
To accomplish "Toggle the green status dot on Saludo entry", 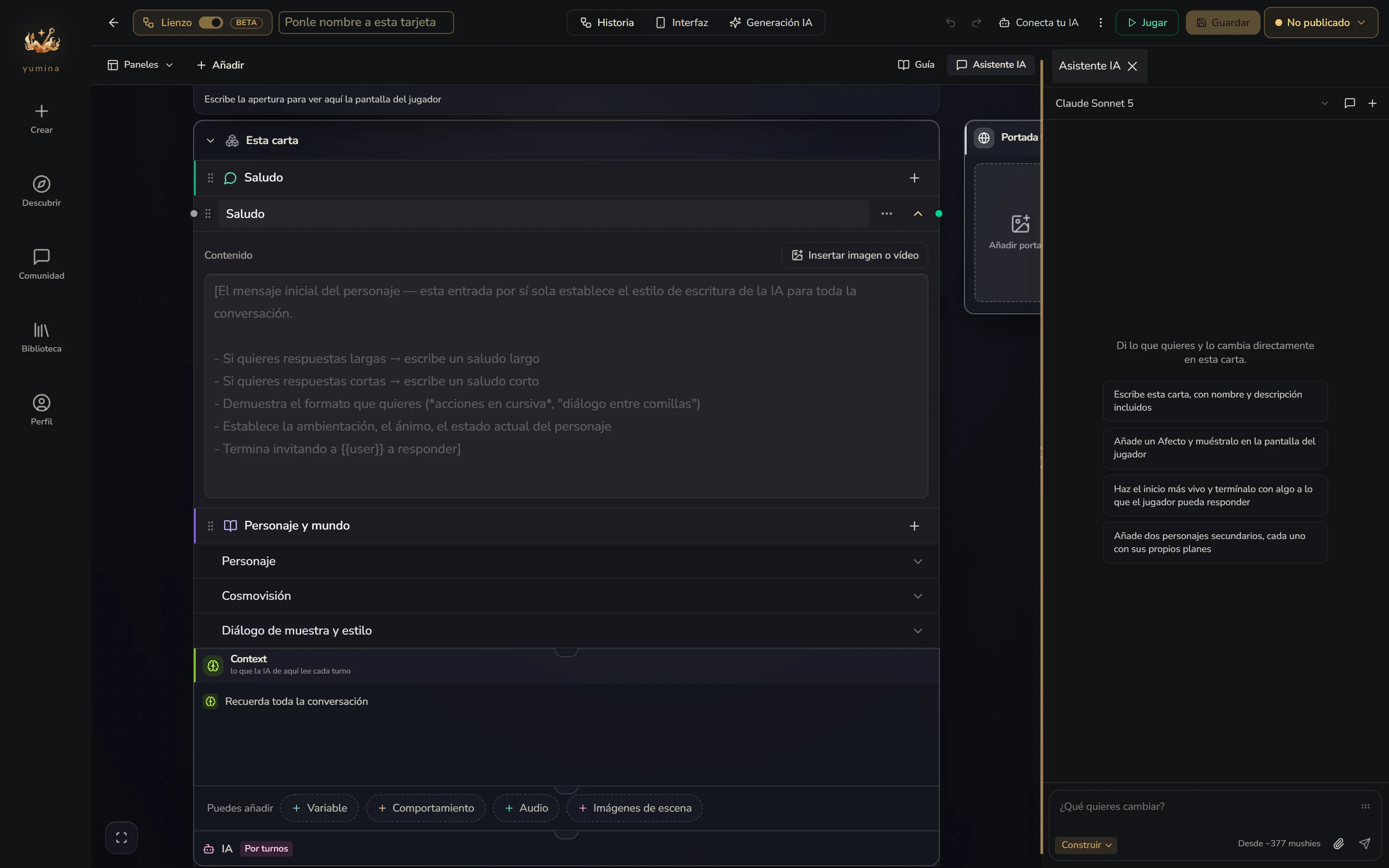I will [x=939, y=213].
